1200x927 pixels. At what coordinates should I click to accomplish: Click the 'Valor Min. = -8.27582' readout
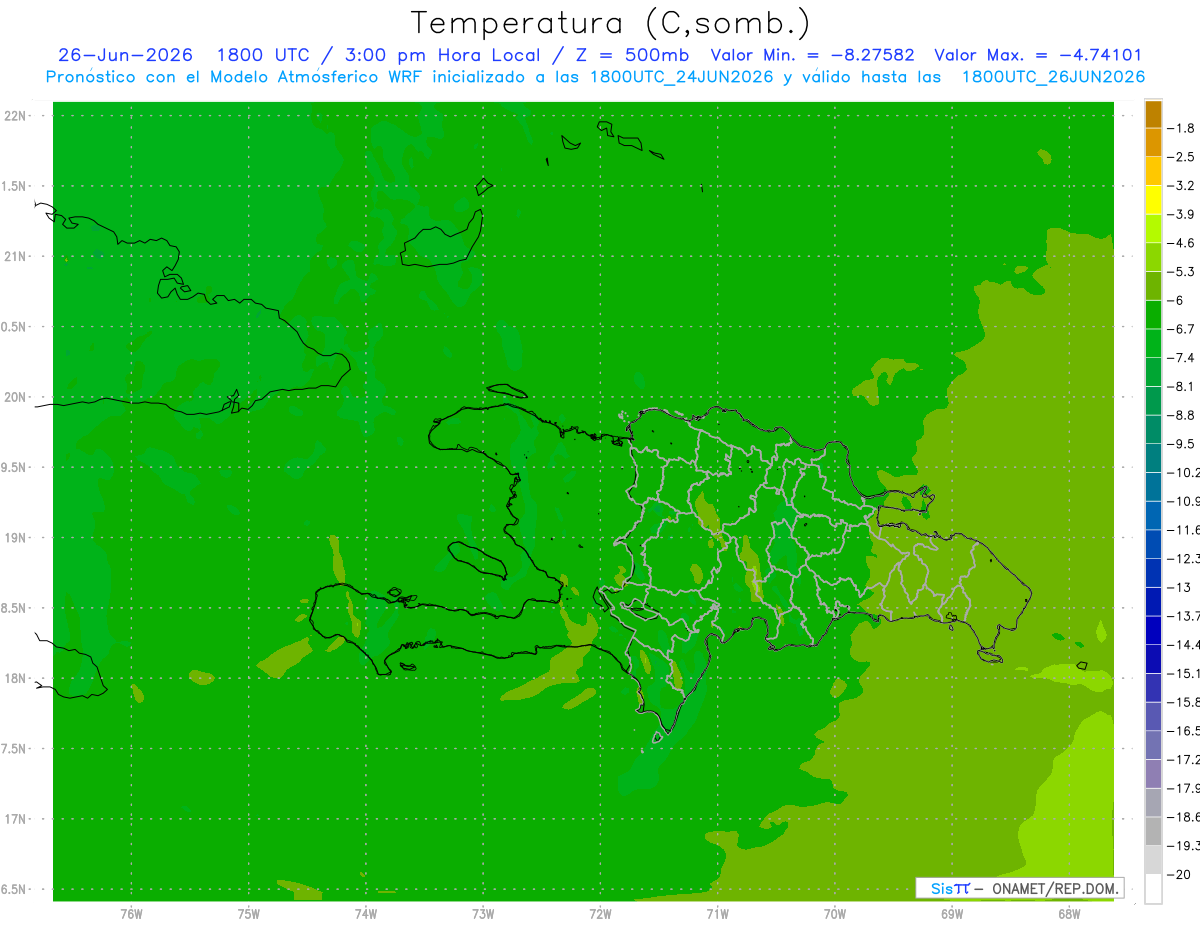click(x=813, y=56)
